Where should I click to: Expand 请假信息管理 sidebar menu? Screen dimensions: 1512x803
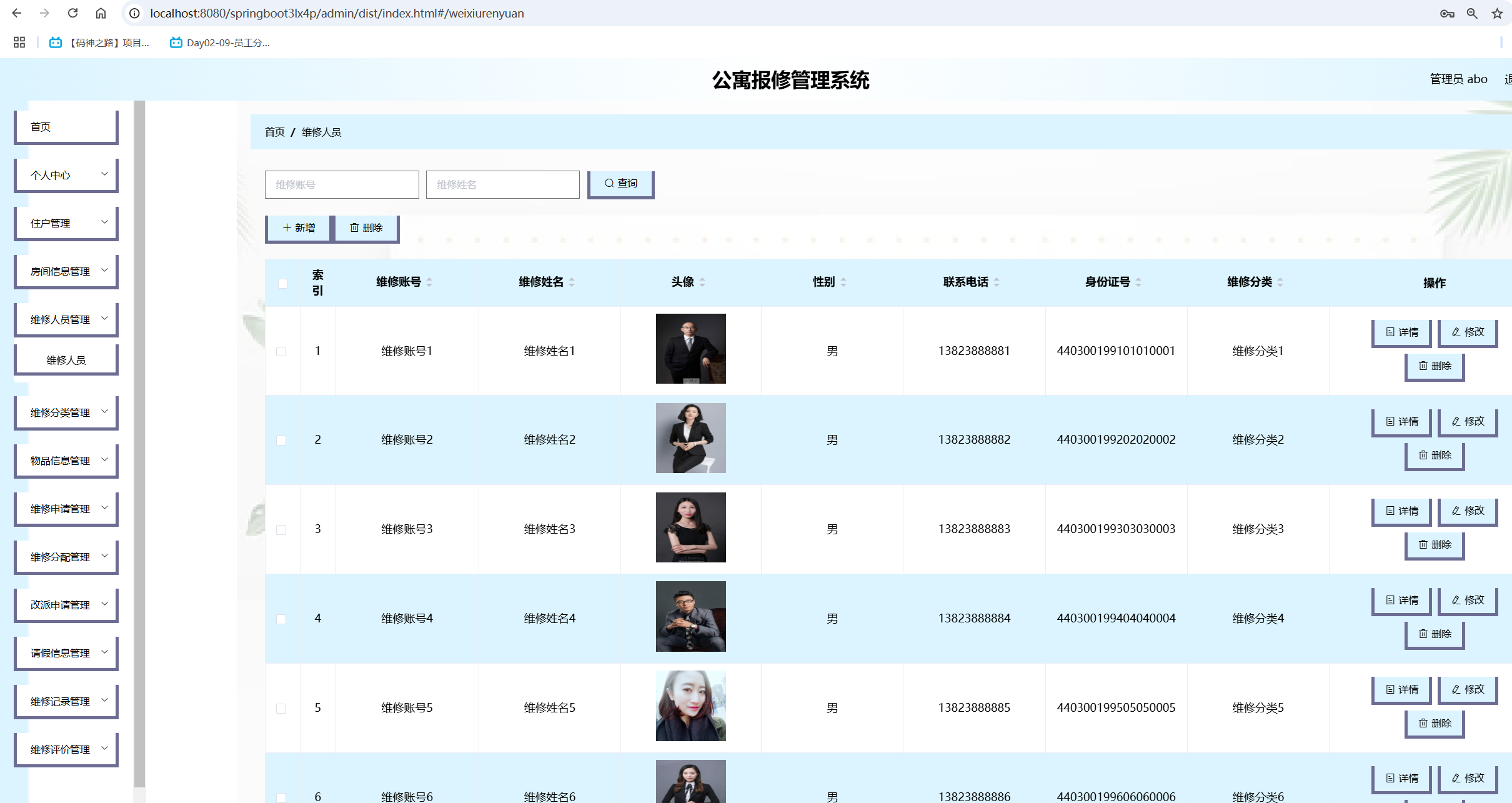(66, 653)
